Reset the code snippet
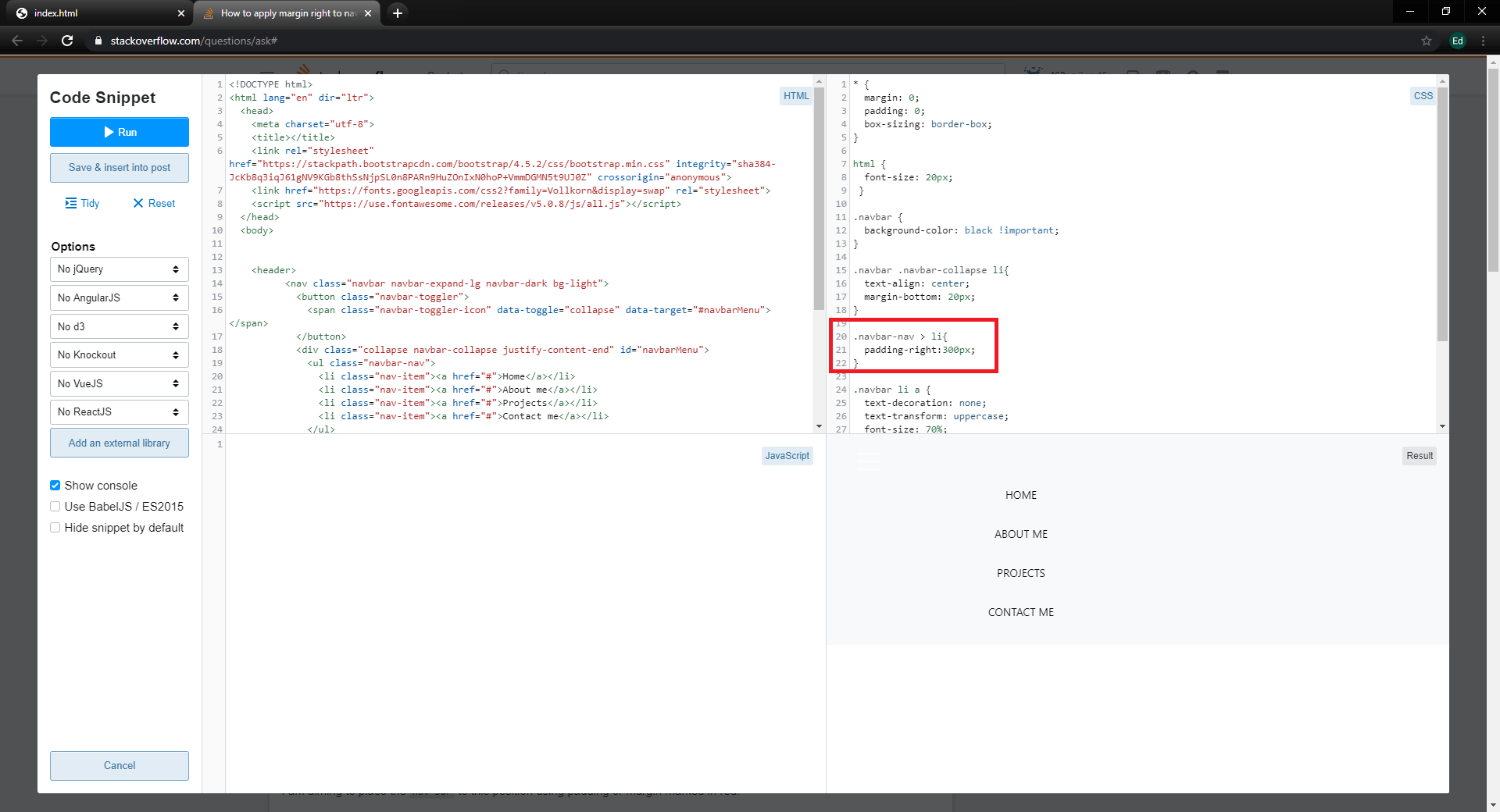This screenshot has height=812, width=1500. point(154,203)
